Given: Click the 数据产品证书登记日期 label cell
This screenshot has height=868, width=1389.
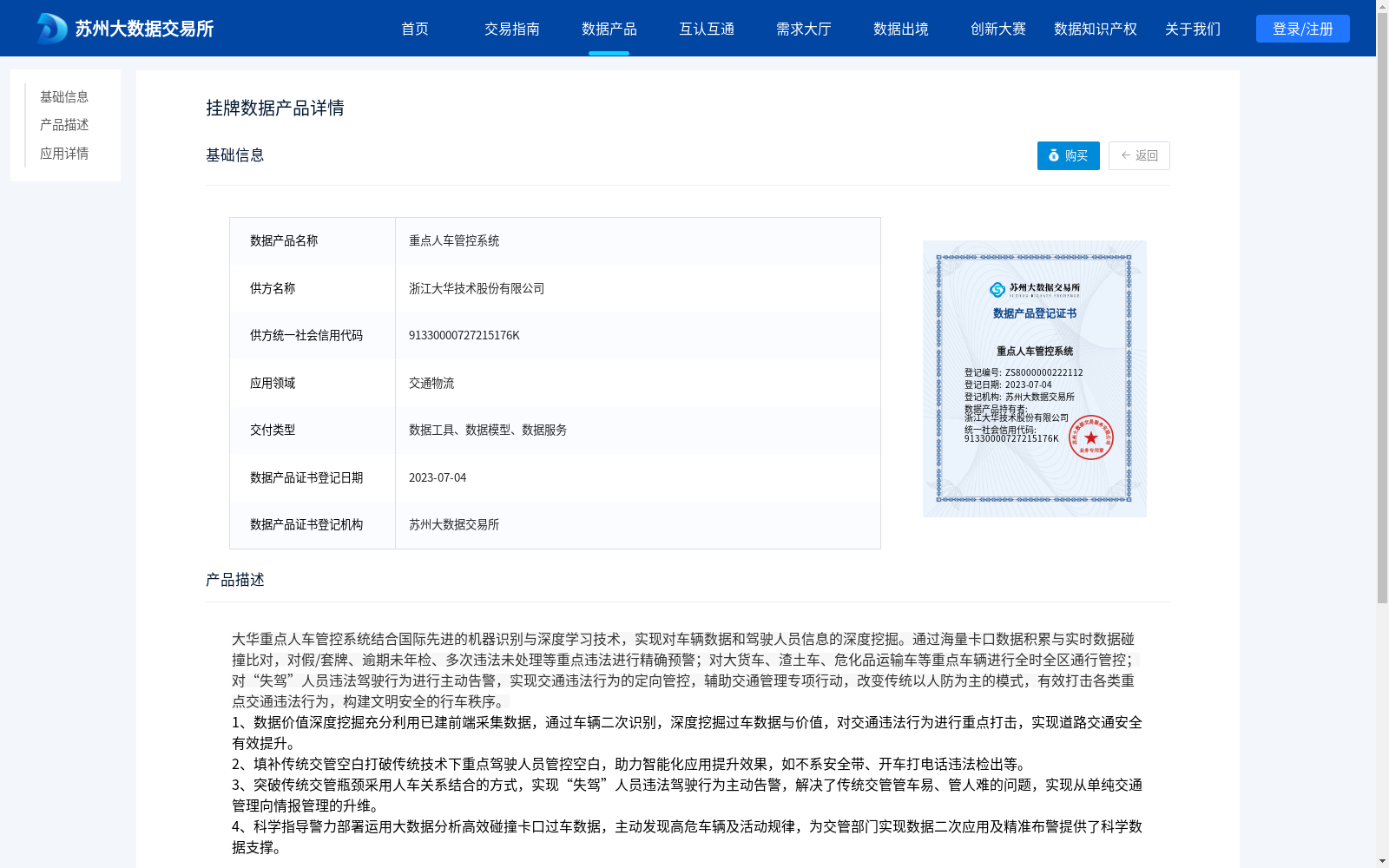Looking at the screenshot, I should point(313,477).
